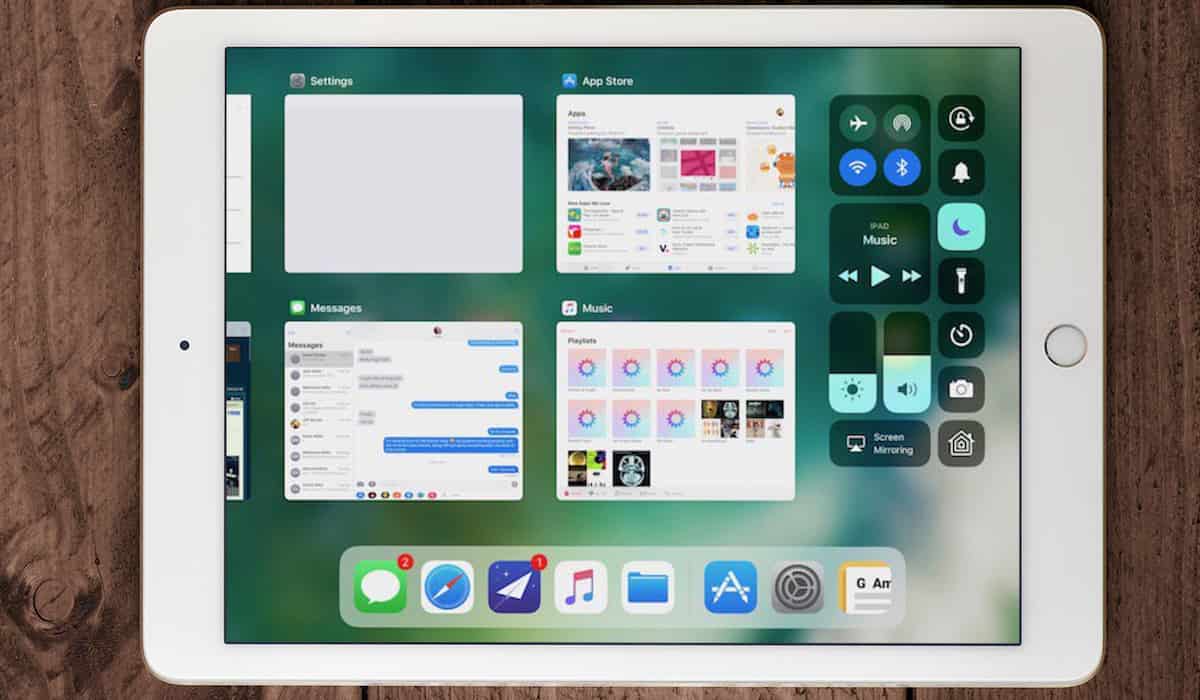Click Messages icon above its app card
The height and width of the screenshot is (700, 1200).
point(298,308)
